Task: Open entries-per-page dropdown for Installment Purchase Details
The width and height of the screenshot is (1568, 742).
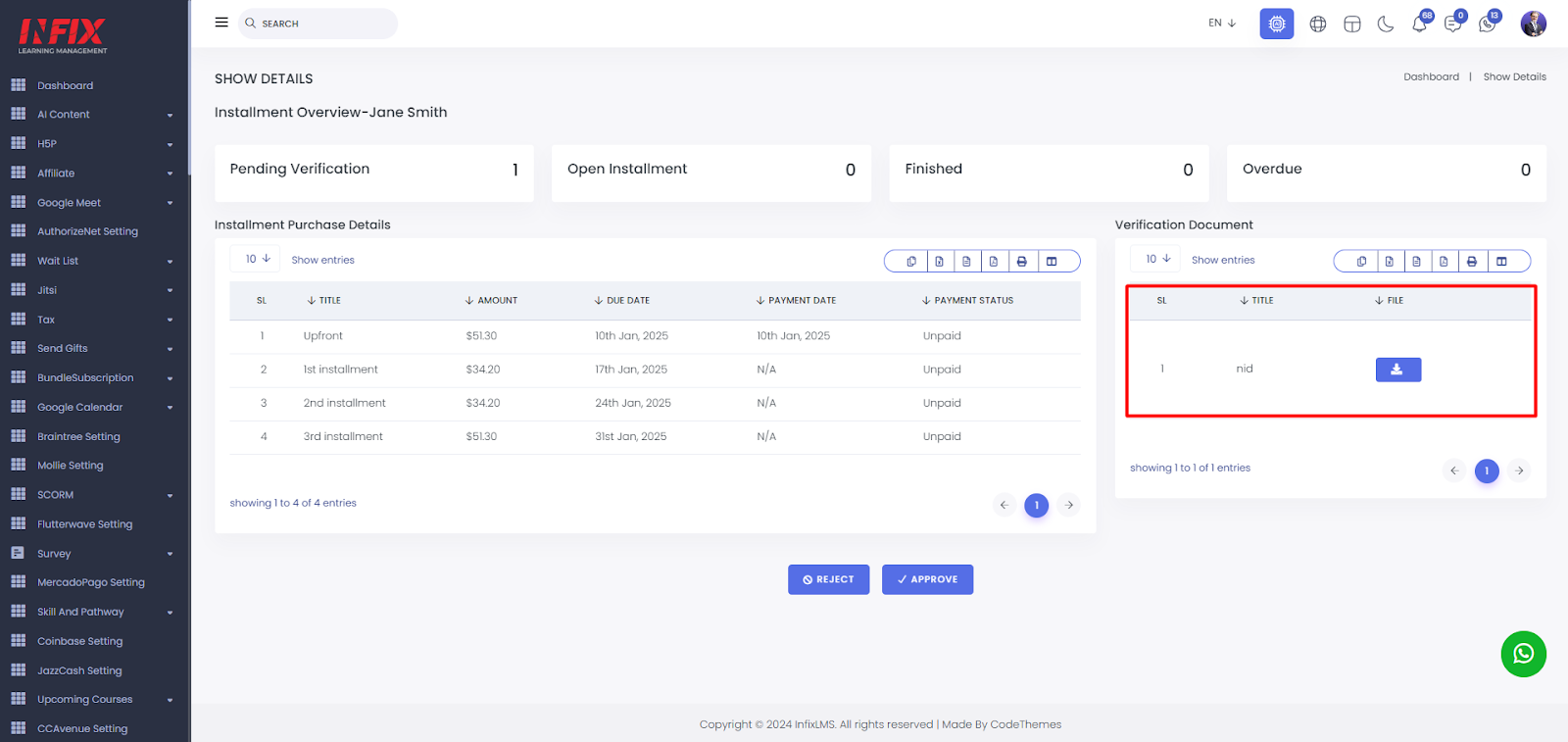Action: click(x=256, y=259)
